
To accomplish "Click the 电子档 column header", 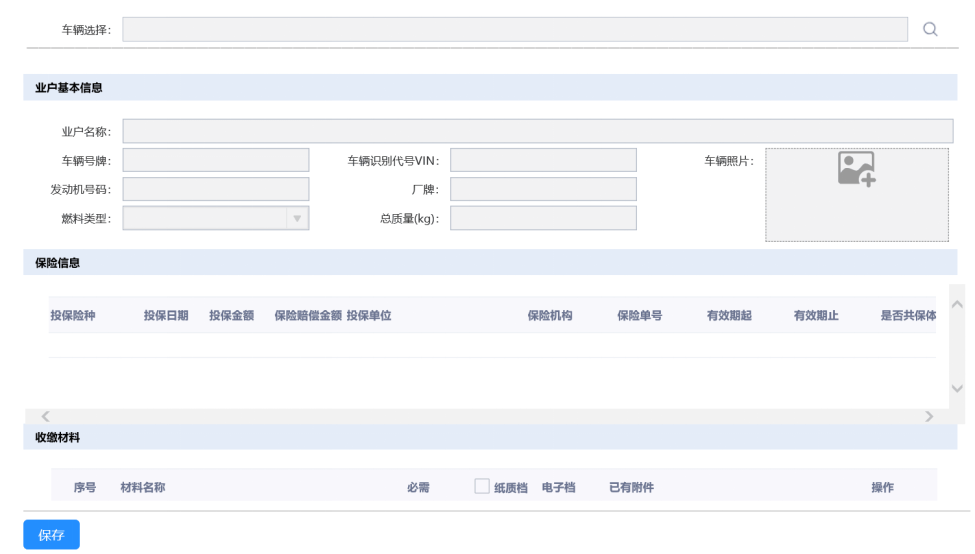I will [x=558, y=487].
